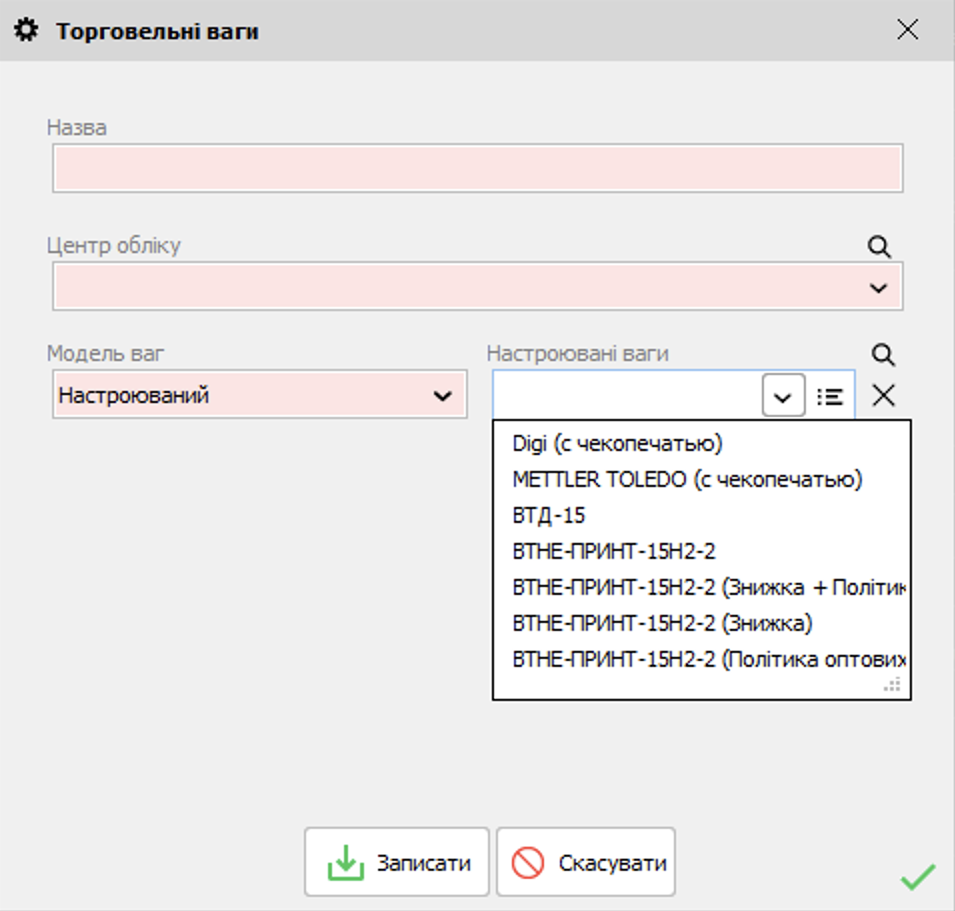Click search magnifier above Настроювані ваги field
This screenshot has height=911, width=955.
(x=882, y=355)
